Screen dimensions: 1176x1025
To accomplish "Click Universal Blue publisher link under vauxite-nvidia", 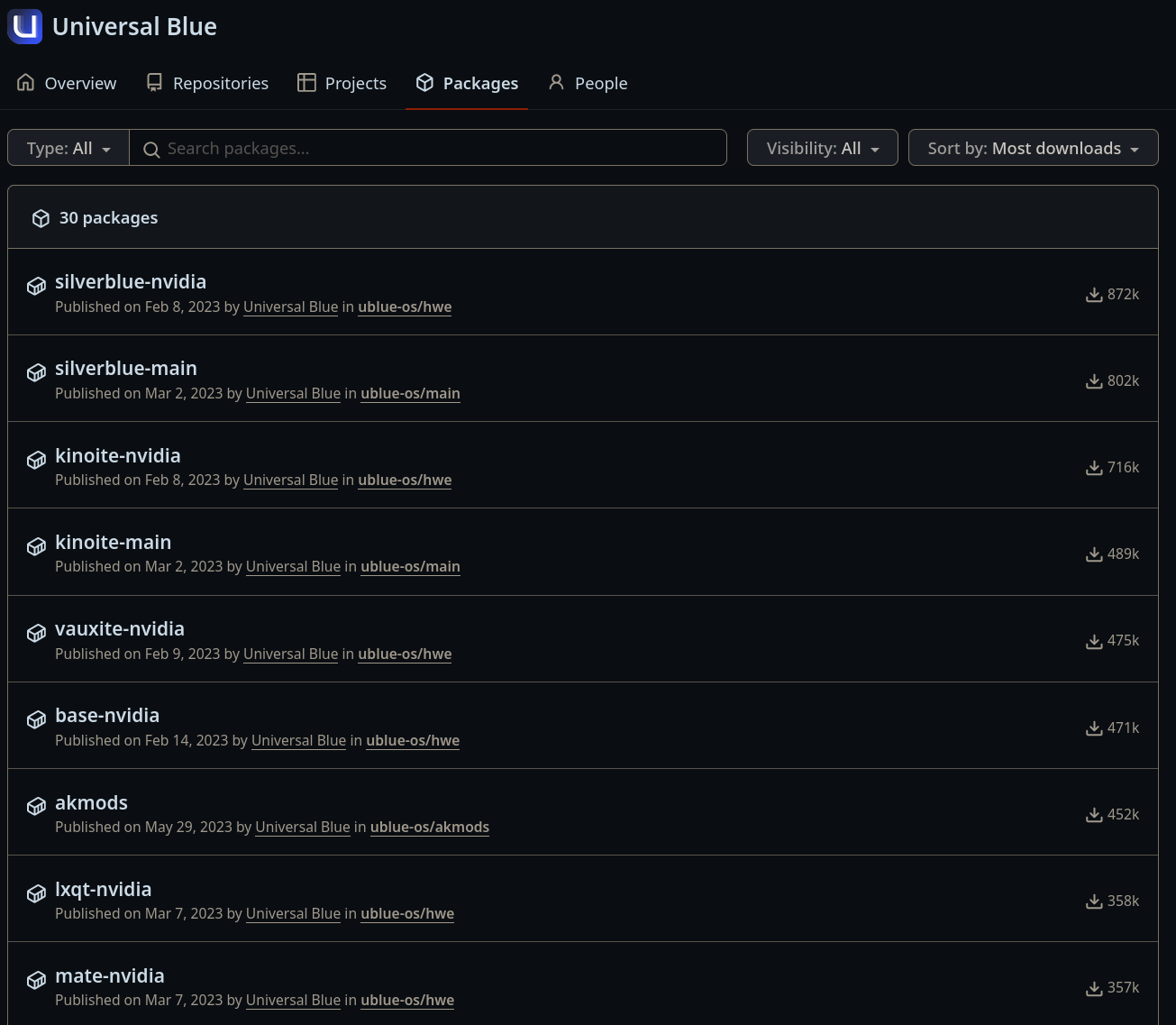I will click(x=290, y=654).
